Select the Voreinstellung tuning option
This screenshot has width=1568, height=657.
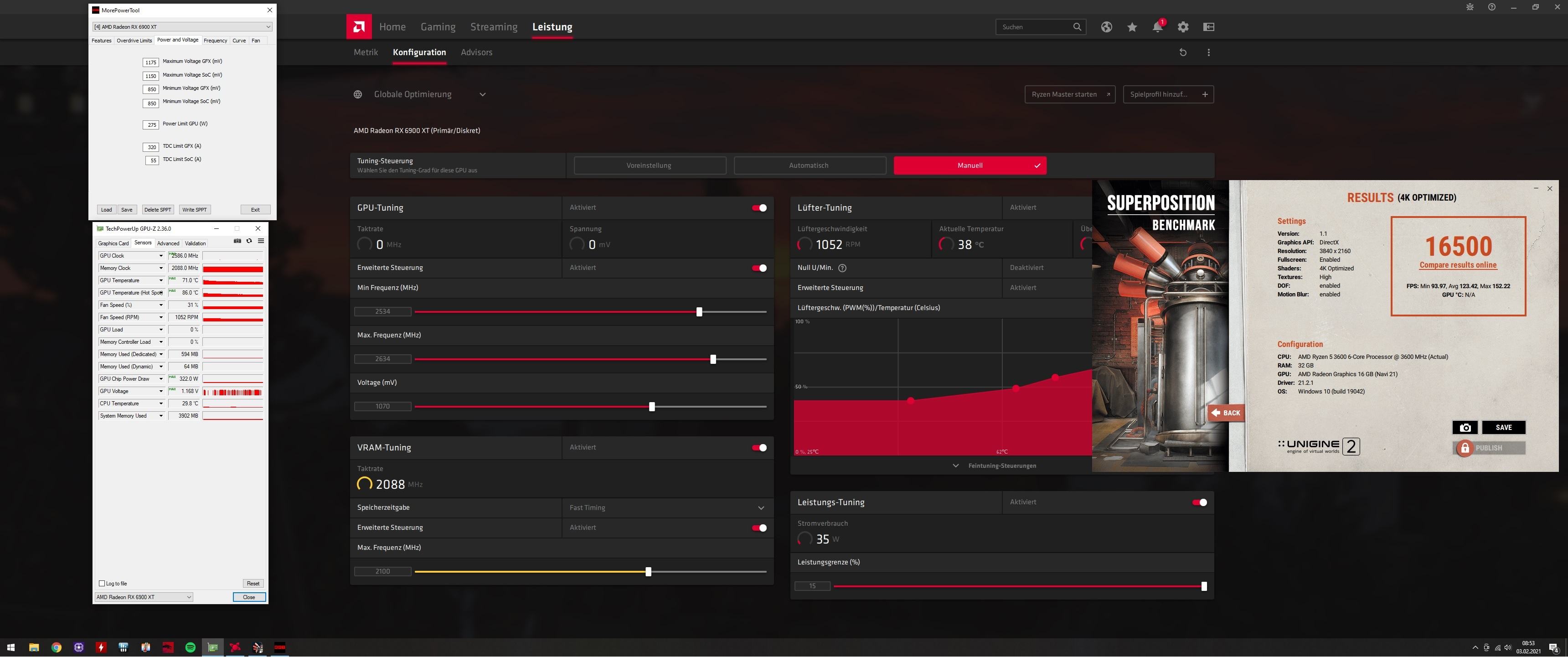click(650, 166)
